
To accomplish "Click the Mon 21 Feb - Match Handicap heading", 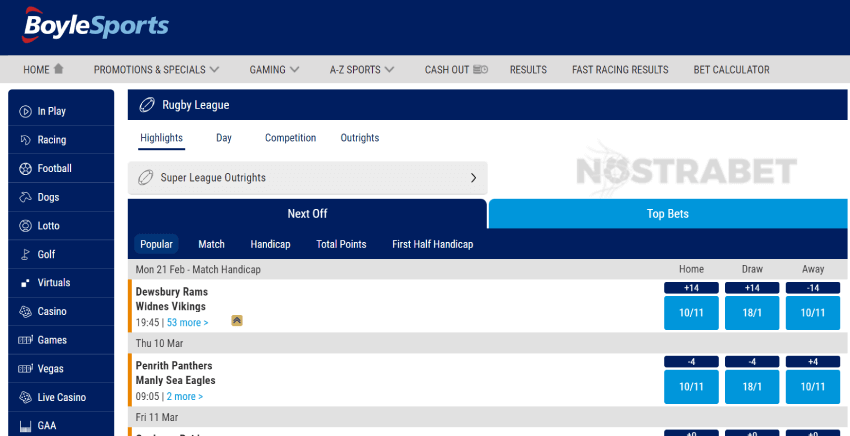I will pos(198,270).
